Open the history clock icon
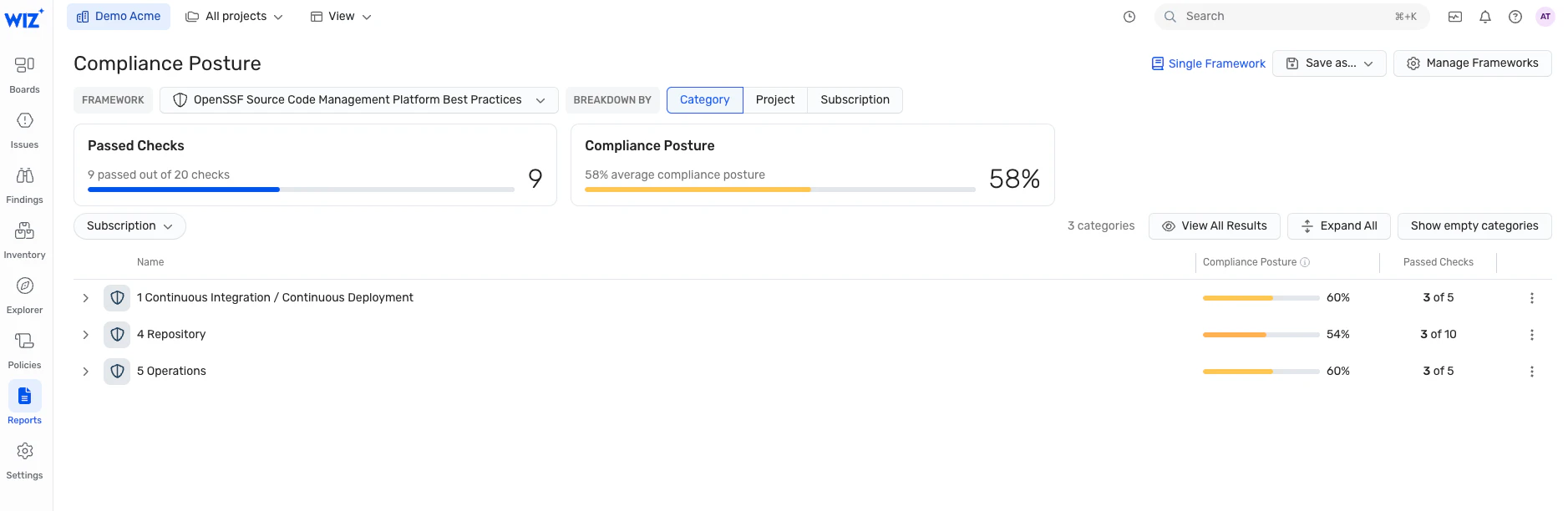Image resolution: width=1568 pixels, height=511 pixels. click(1129, 17)
